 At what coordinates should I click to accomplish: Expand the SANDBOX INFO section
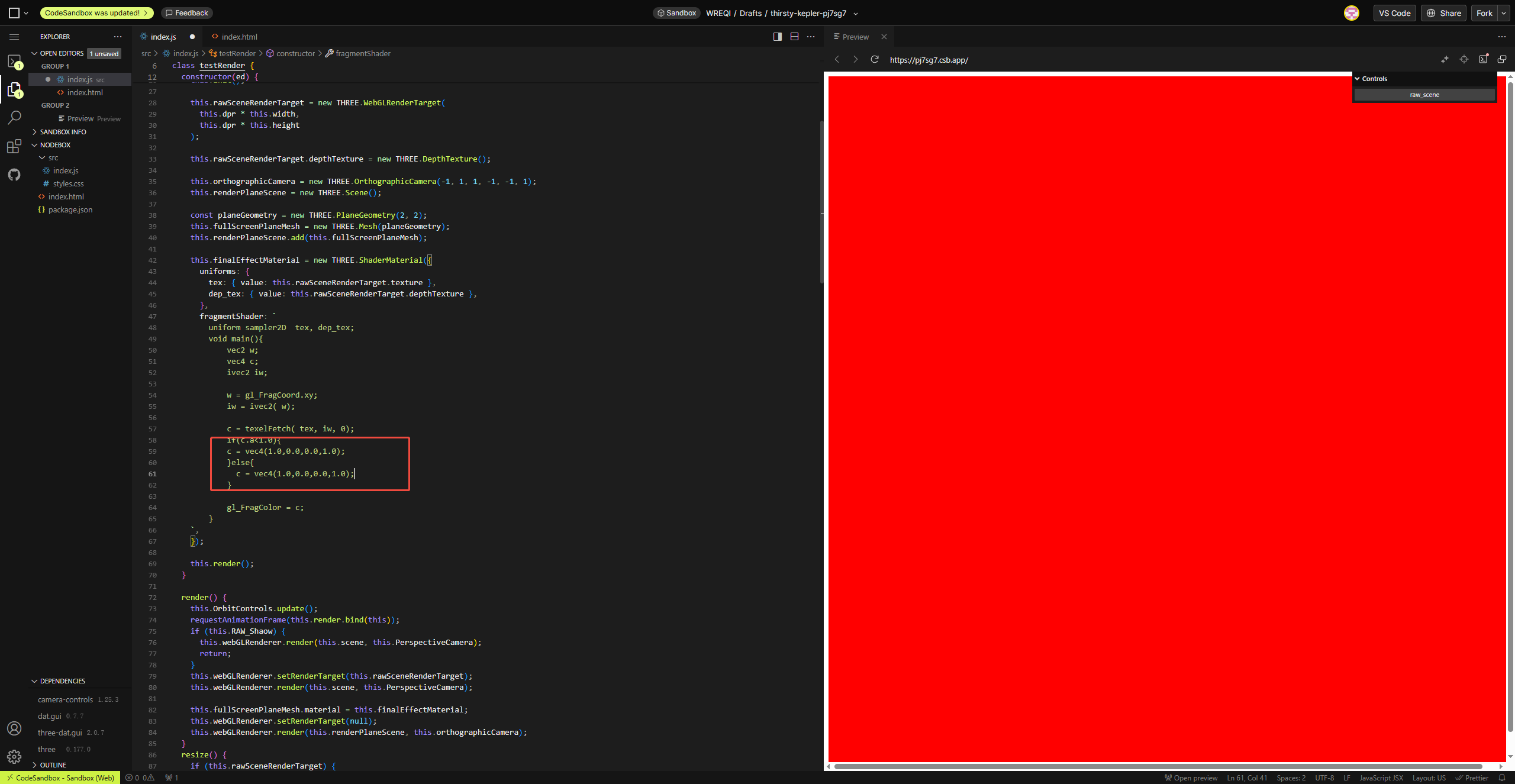tap(34, 132)
